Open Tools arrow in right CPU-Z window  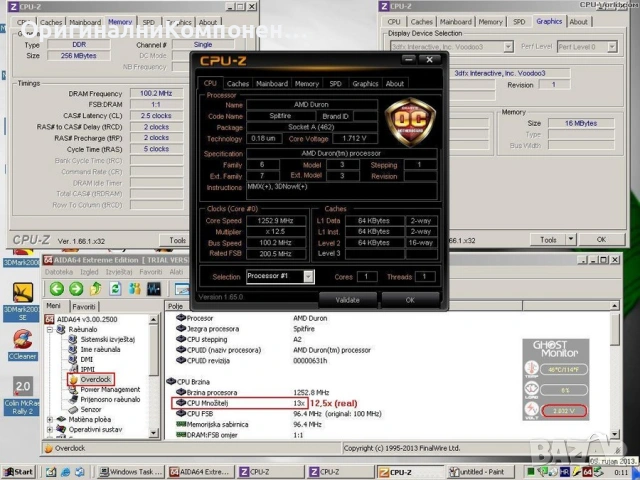click(571, 240)
